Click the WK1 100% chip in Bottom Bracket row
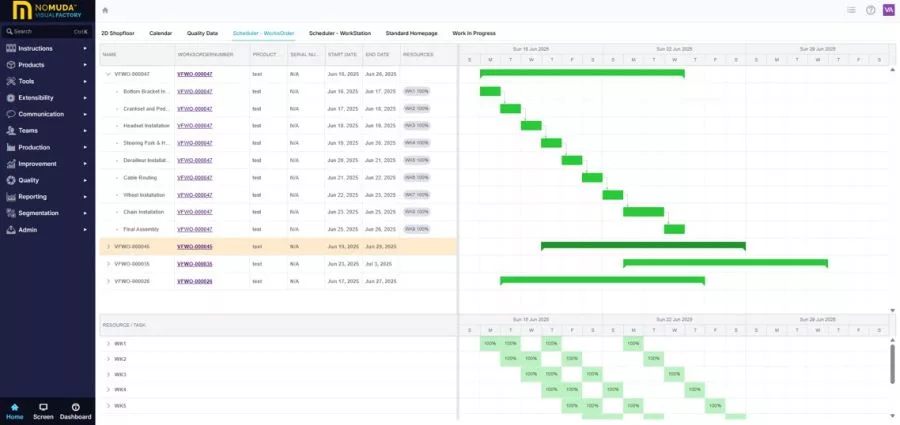Viewport: 900px width, 425px height. (417, 91)
